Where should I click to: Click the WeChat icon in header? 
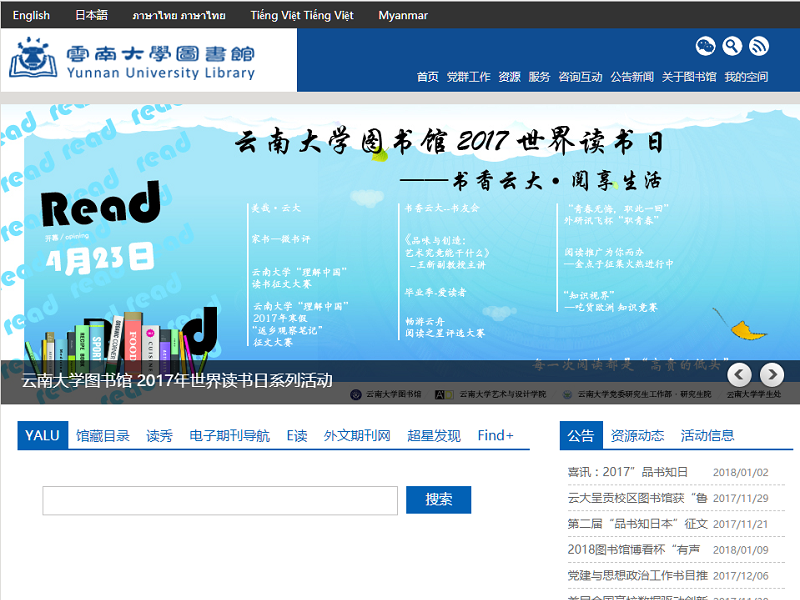click(x=706, y=46)
